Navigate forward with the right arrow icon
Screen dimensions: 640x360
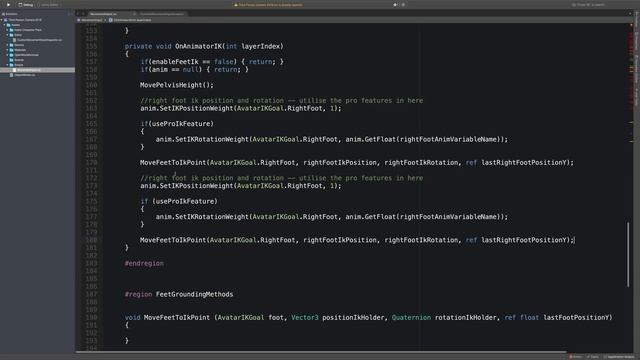pyautogui.click(x=83, y=14)
